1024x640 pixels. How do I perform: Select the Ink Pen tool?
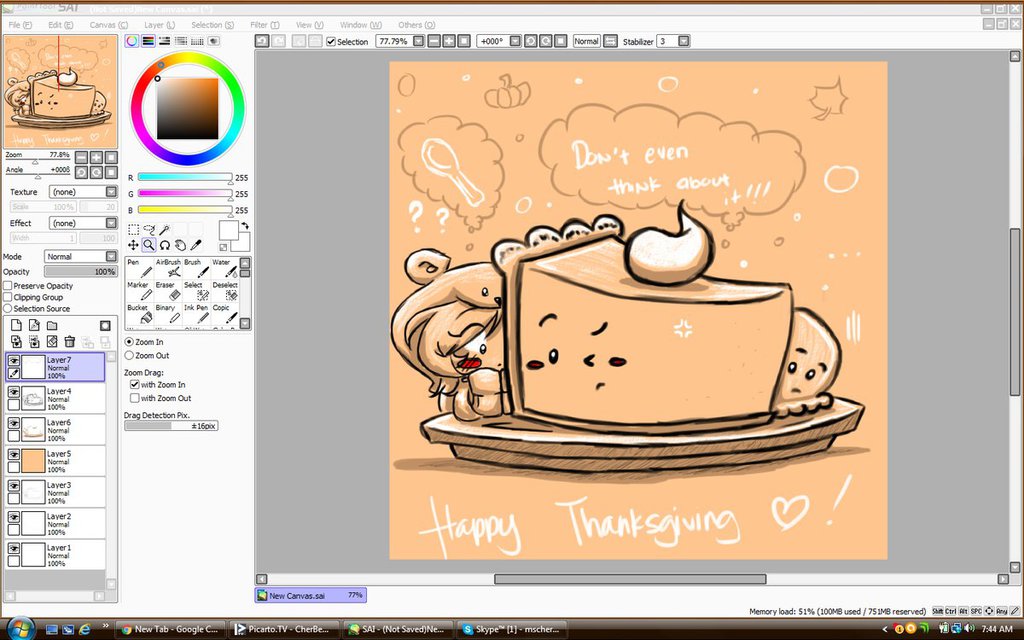click(195, 313)
